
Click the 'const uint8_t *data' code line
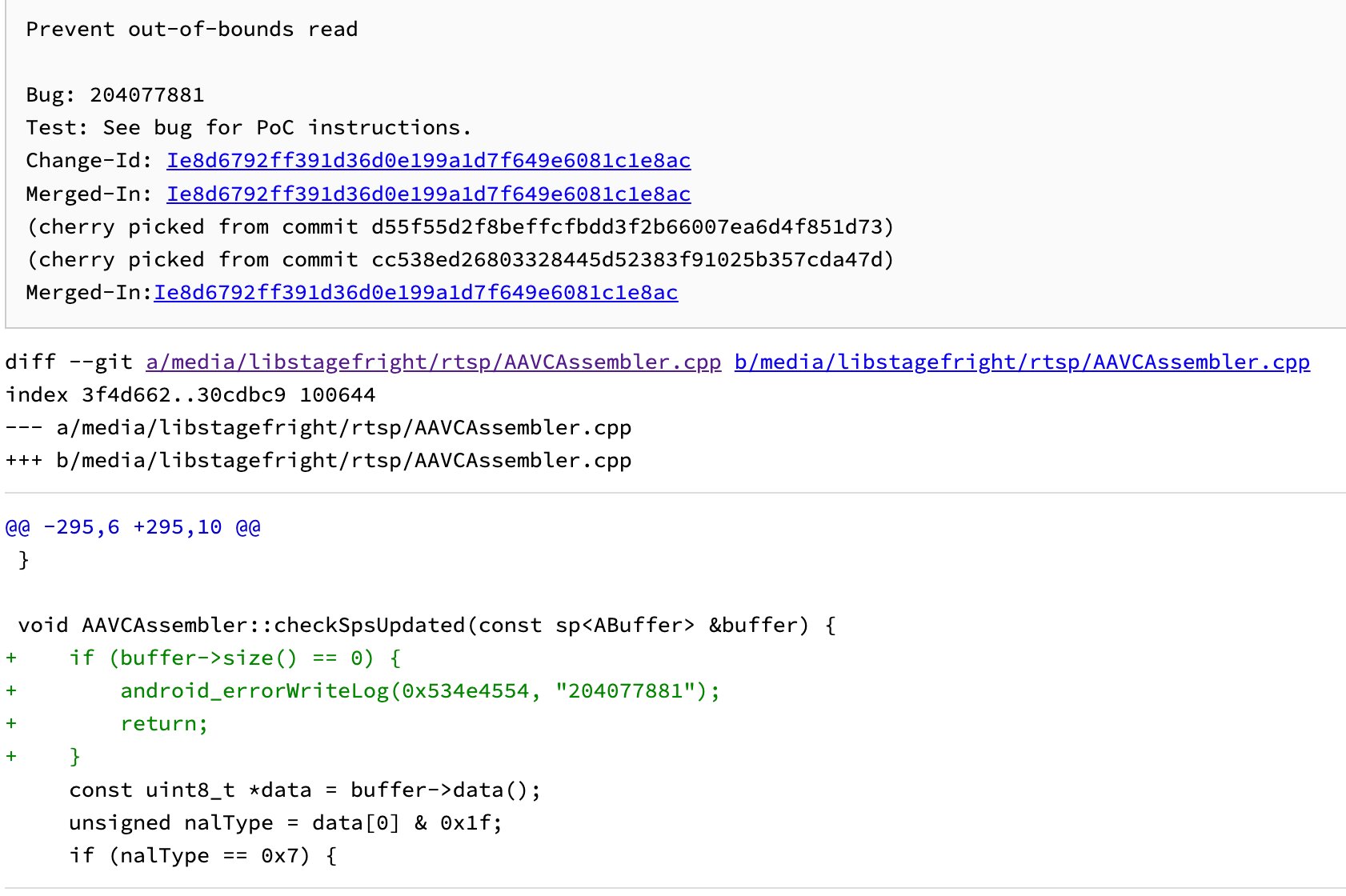pos(305,790)
